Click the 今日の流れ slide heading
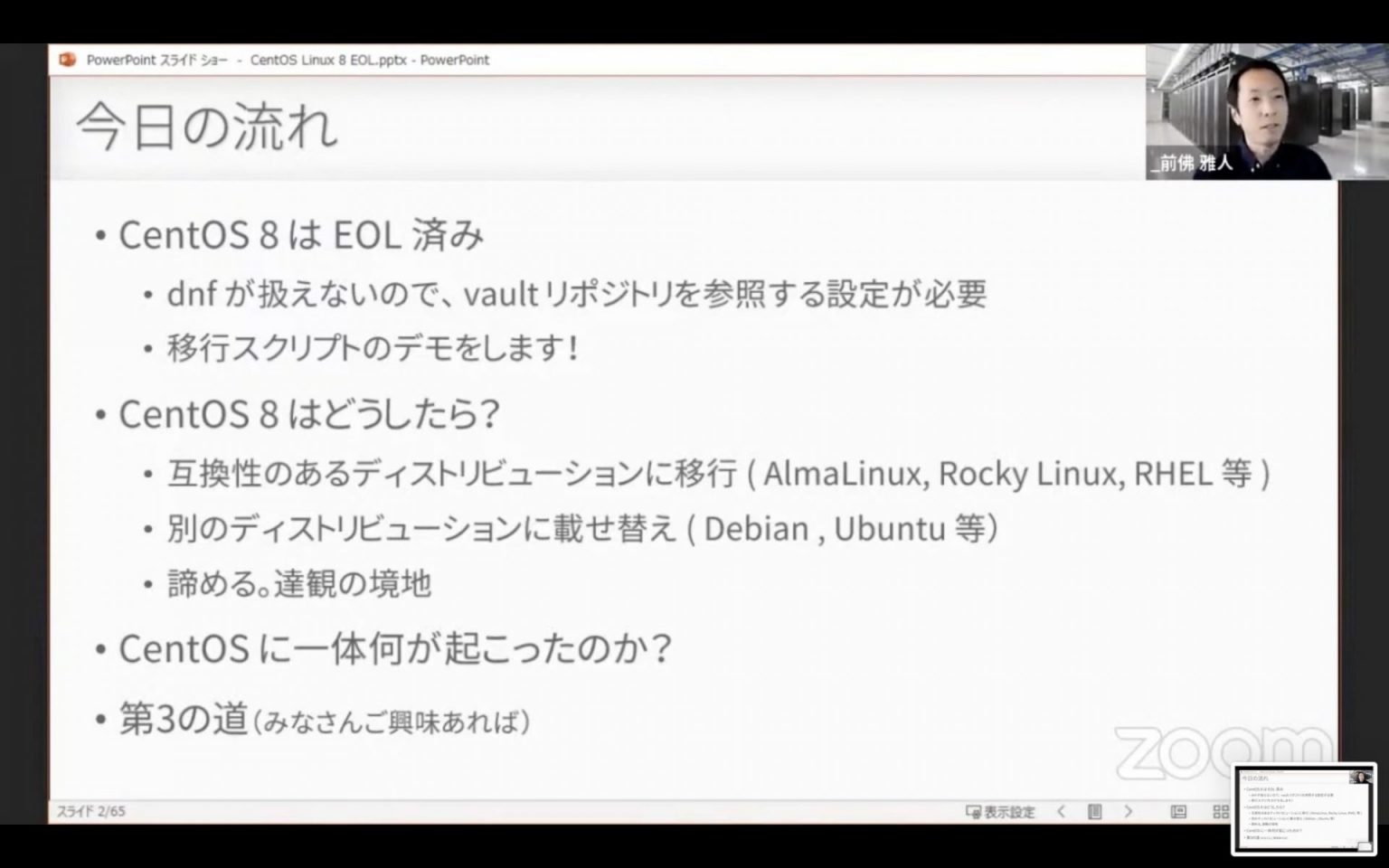Image resolution: width=1389 pixels, height=868 pixels. click(x=208, y=127)
